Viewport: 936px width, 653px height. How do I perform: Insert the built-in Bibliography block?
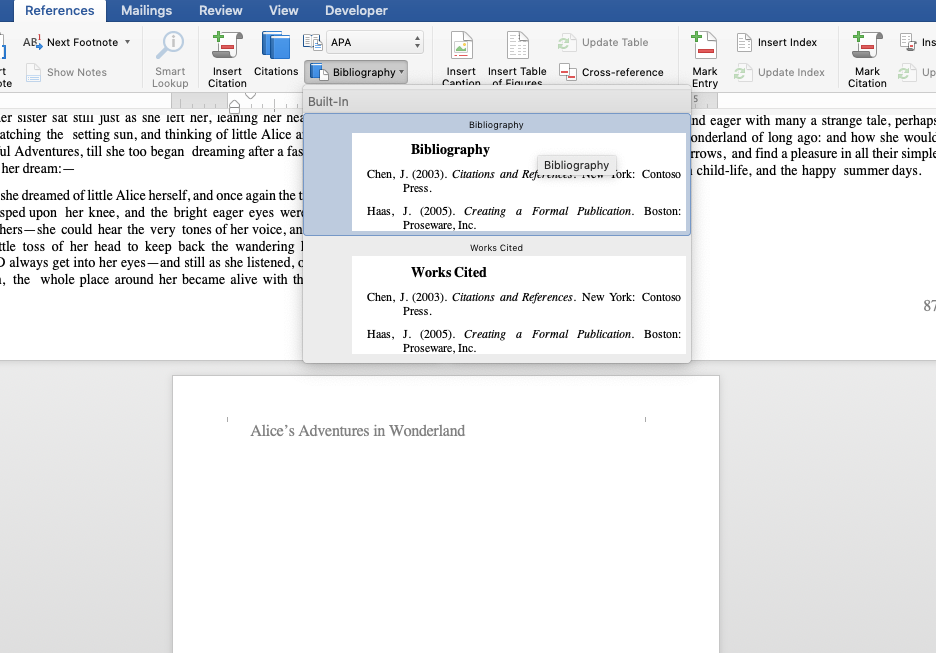click(x=495, y=180)
